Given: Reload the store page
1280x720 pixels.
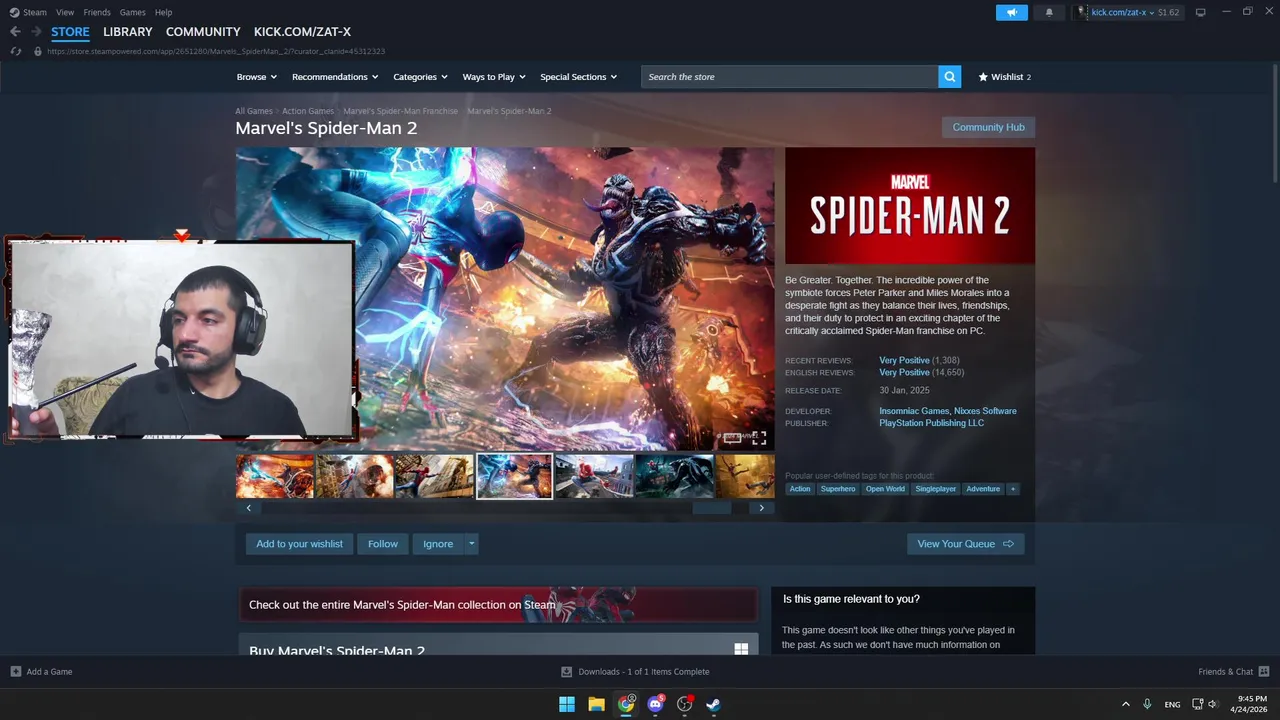Looking at the screenshot, I should click(15, 51).
